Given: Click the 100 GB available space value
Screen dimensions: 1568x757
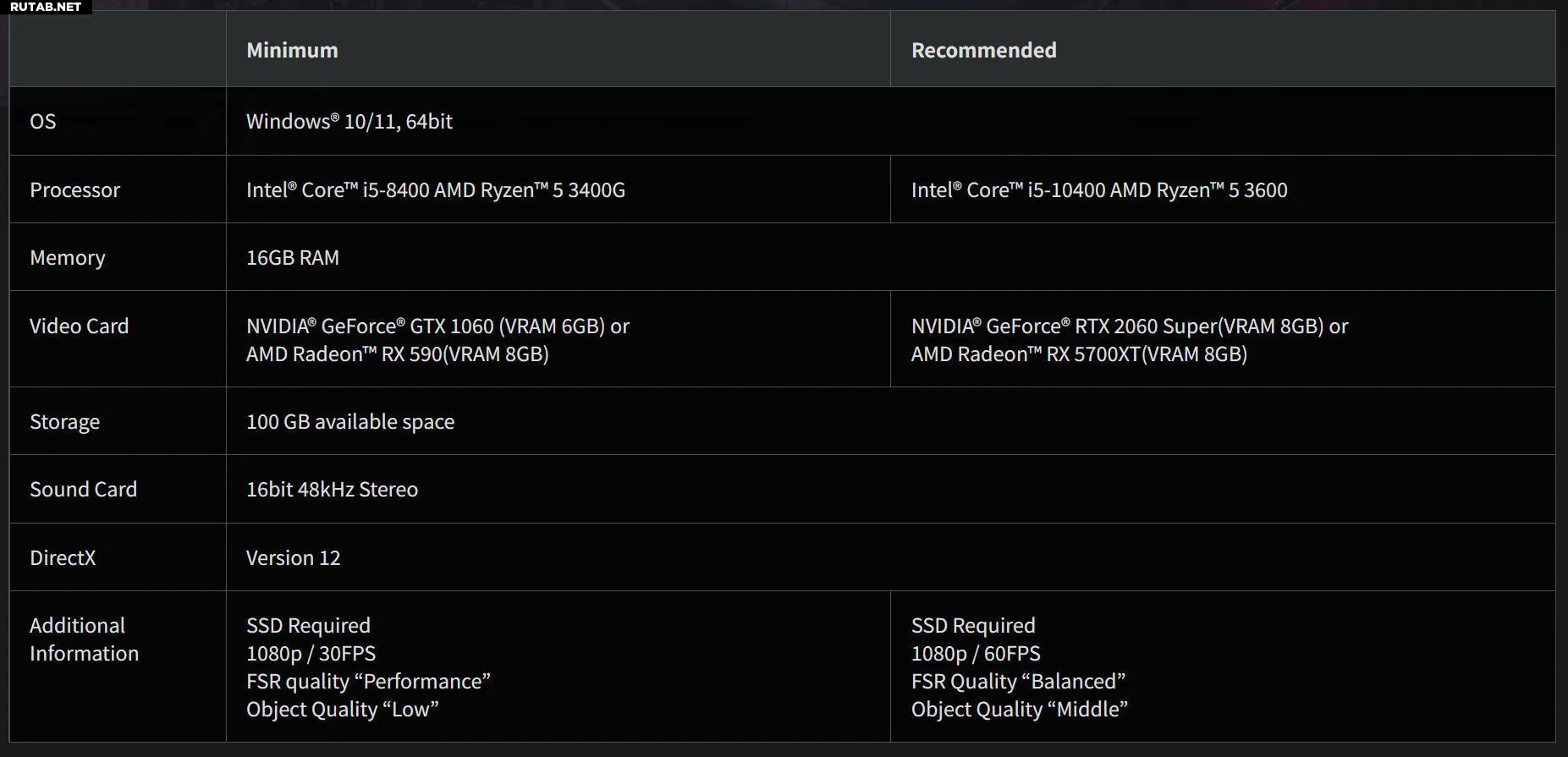Looking at the screenshot, I should point(349,422).
